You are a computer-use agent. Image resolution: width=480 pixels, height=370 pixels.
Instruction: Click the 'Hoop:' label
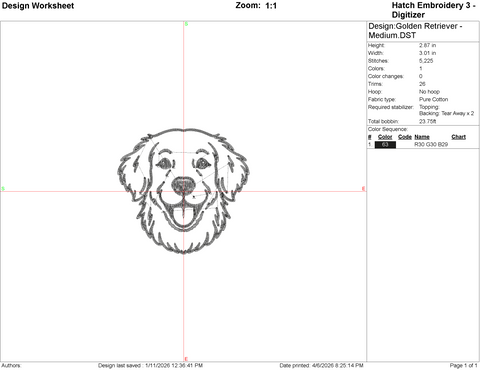click(x=375, y=92)
